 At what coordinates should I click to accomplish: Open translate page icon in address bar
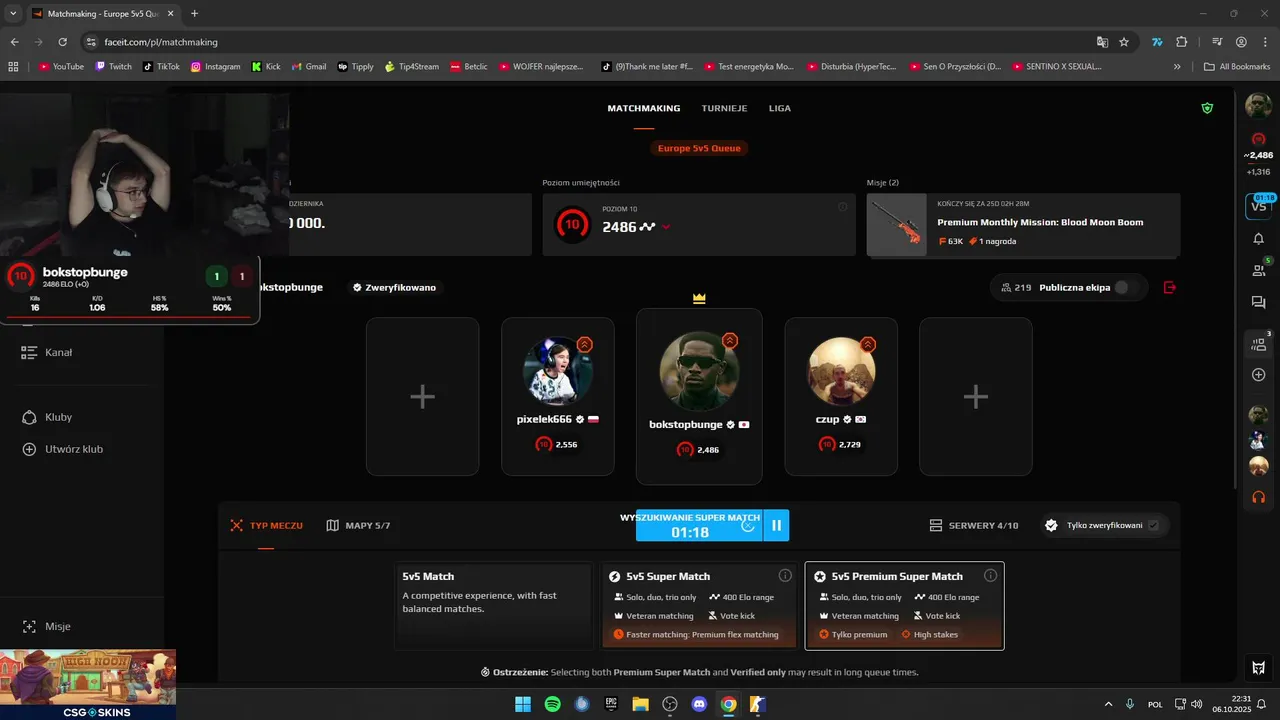click(x=1102, y=42)
